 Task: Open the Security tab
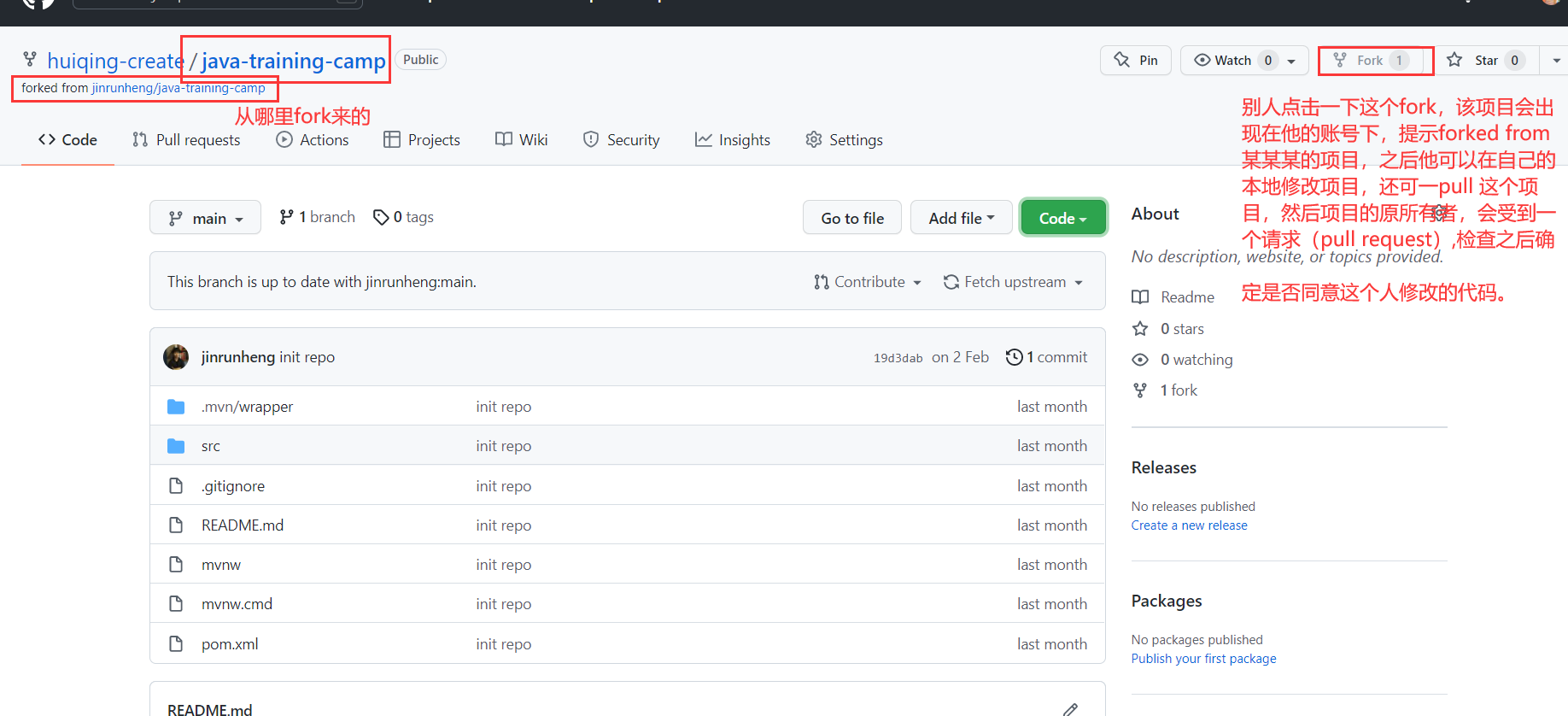coord(621,140)
